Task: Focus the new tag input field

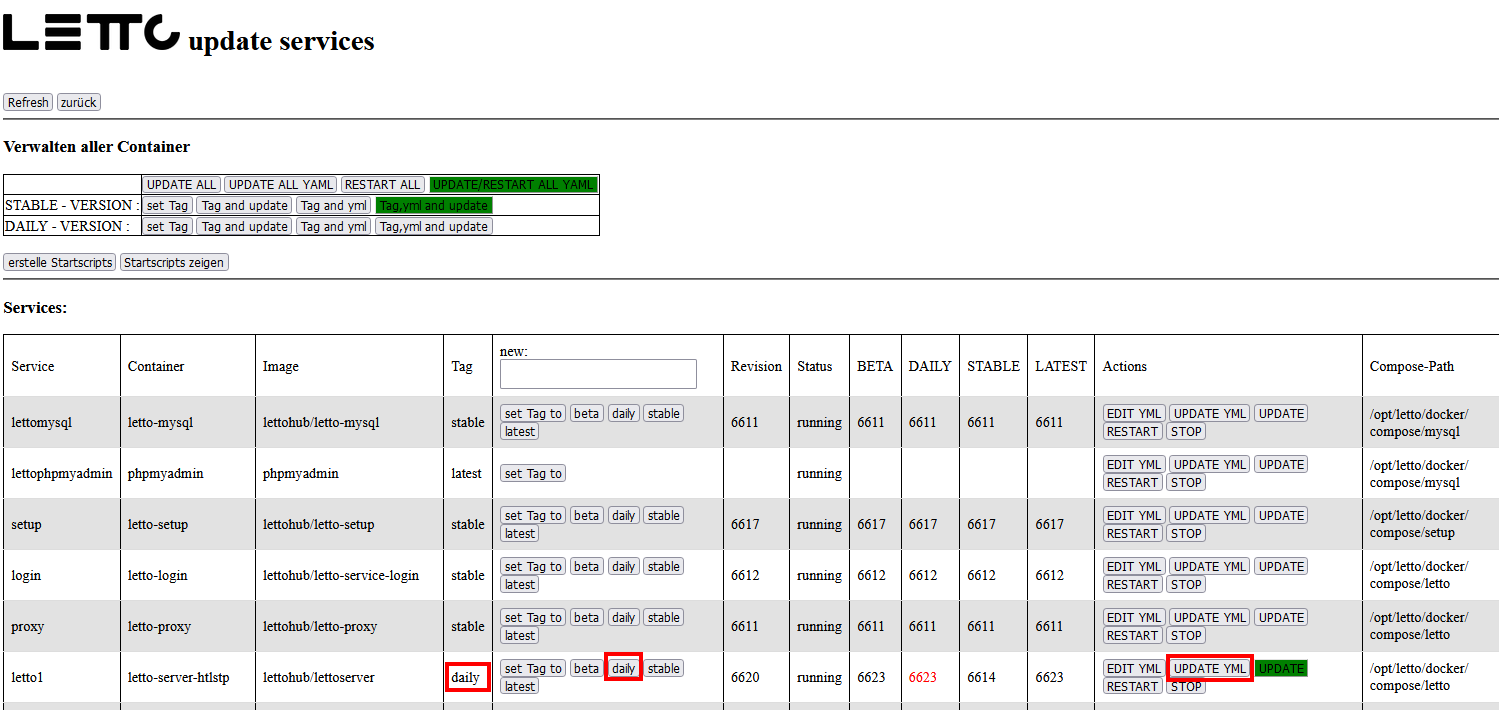Action: click(598, 374)
